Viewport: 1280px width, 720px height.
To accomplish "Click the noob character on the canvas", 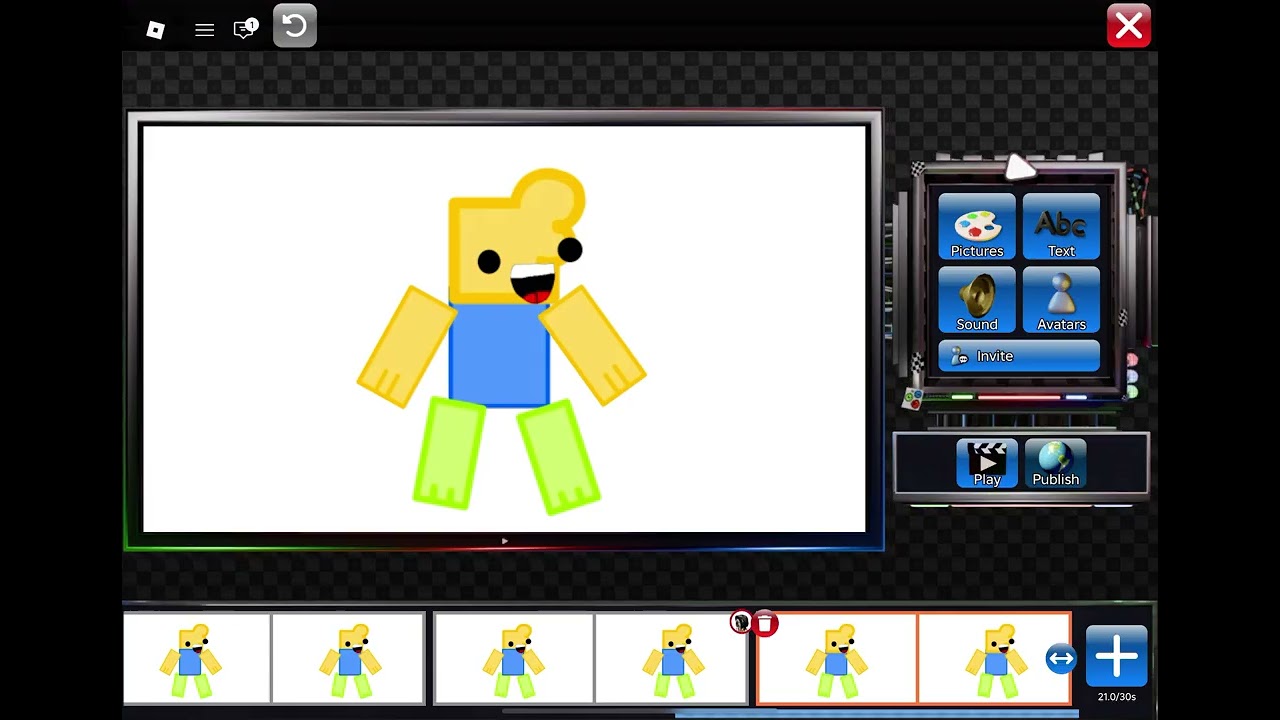I will point(503,340).
